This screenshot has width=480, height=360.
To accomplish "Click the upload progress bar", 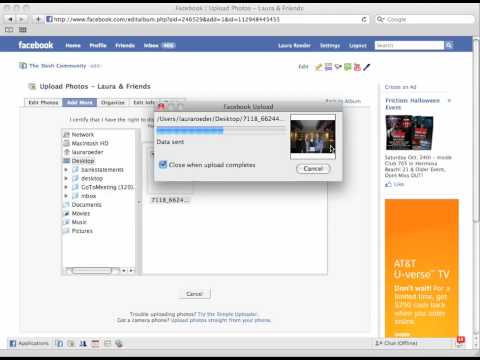I will click(221, 131).
